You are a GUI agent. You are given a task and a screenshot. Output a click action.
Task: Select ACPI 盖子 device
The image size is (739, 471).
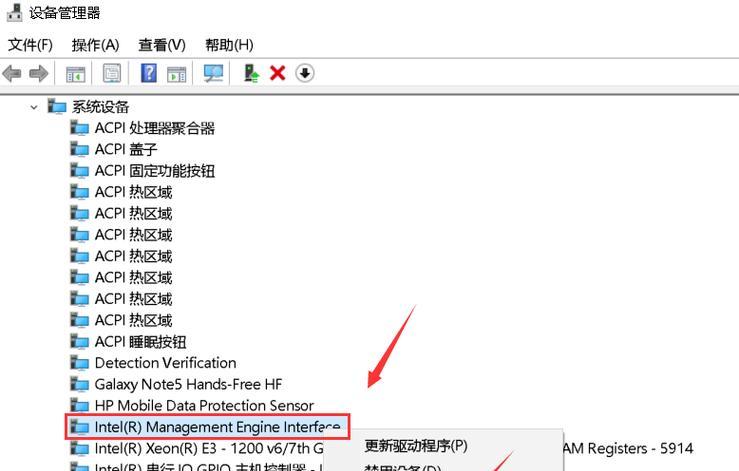click(x=126, y=149)
